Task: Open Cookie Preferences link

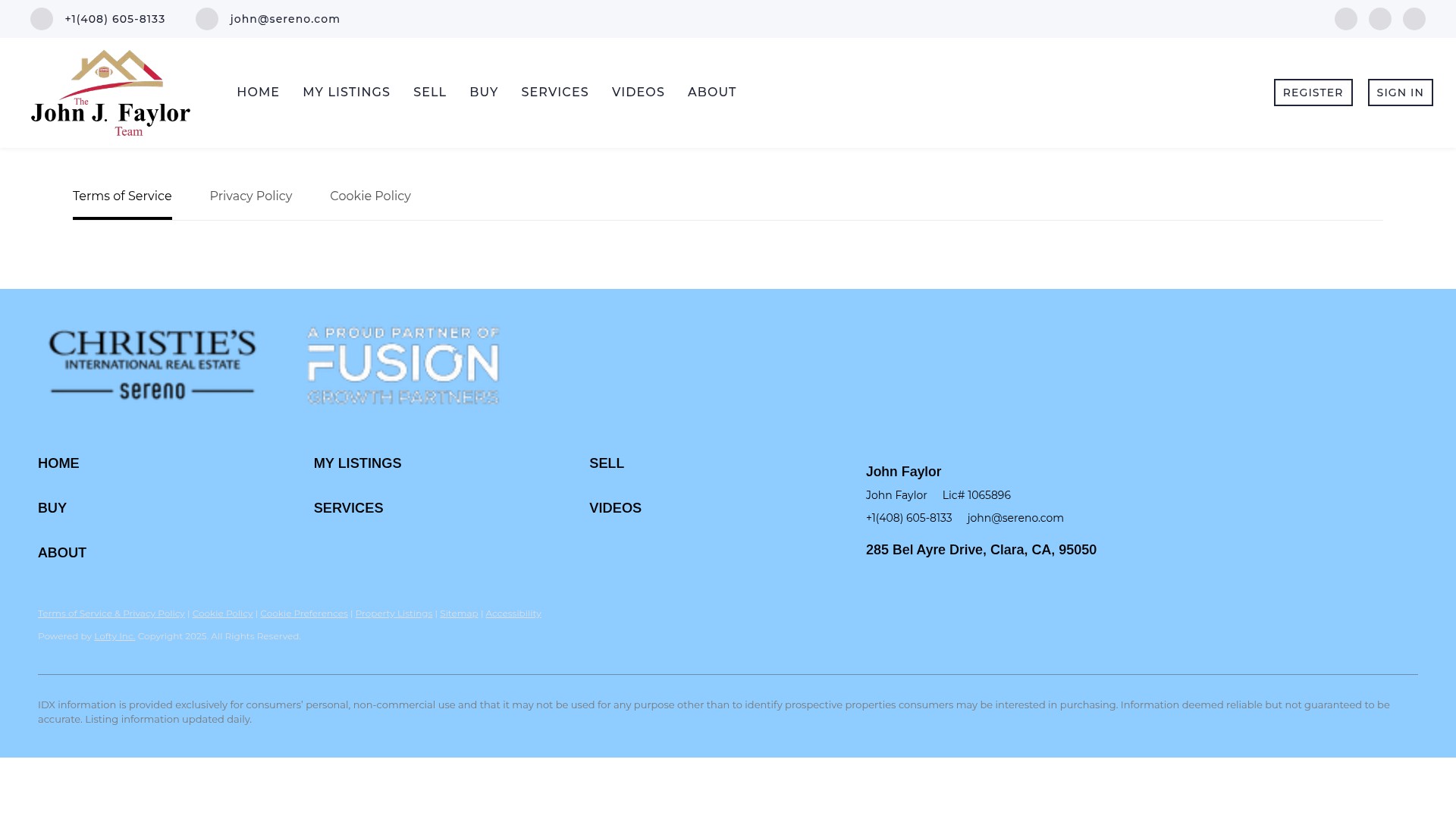Action: click(304, 613)
